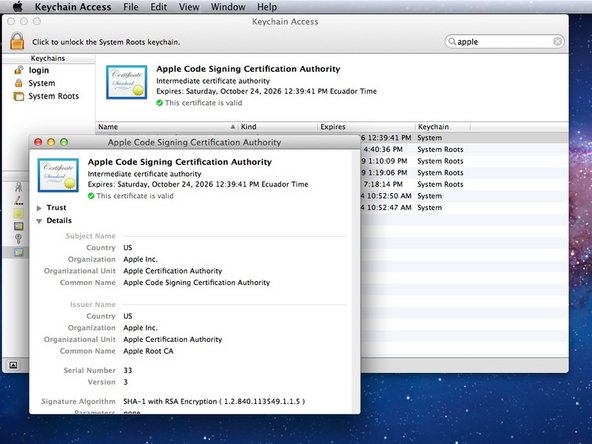Select the row expiring 7:18:14 PM
592x444 pixels.
(464, 185)
